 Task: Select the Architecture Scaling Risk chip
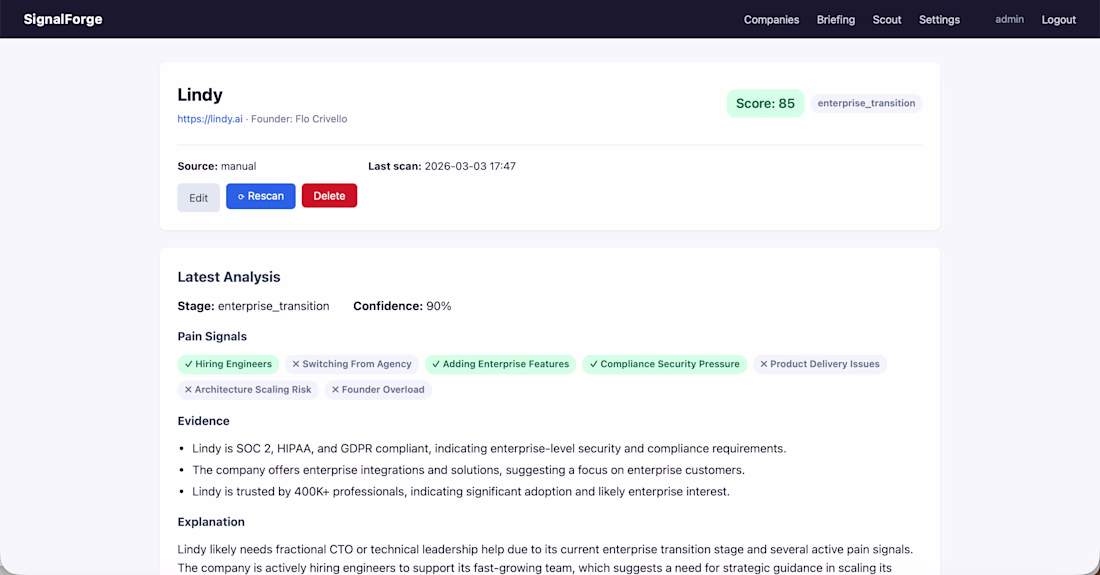coord(248,389)
